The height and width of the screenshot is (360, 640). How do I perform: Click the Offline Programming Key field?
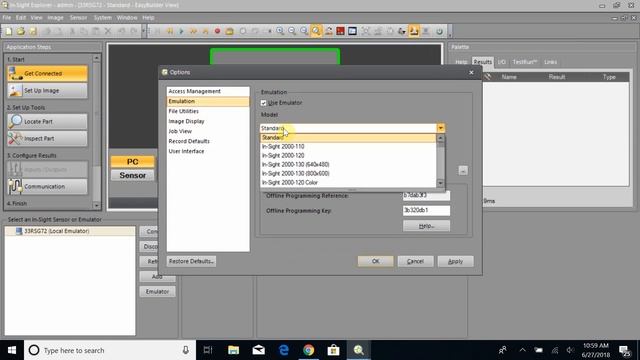tap(426, 210)
